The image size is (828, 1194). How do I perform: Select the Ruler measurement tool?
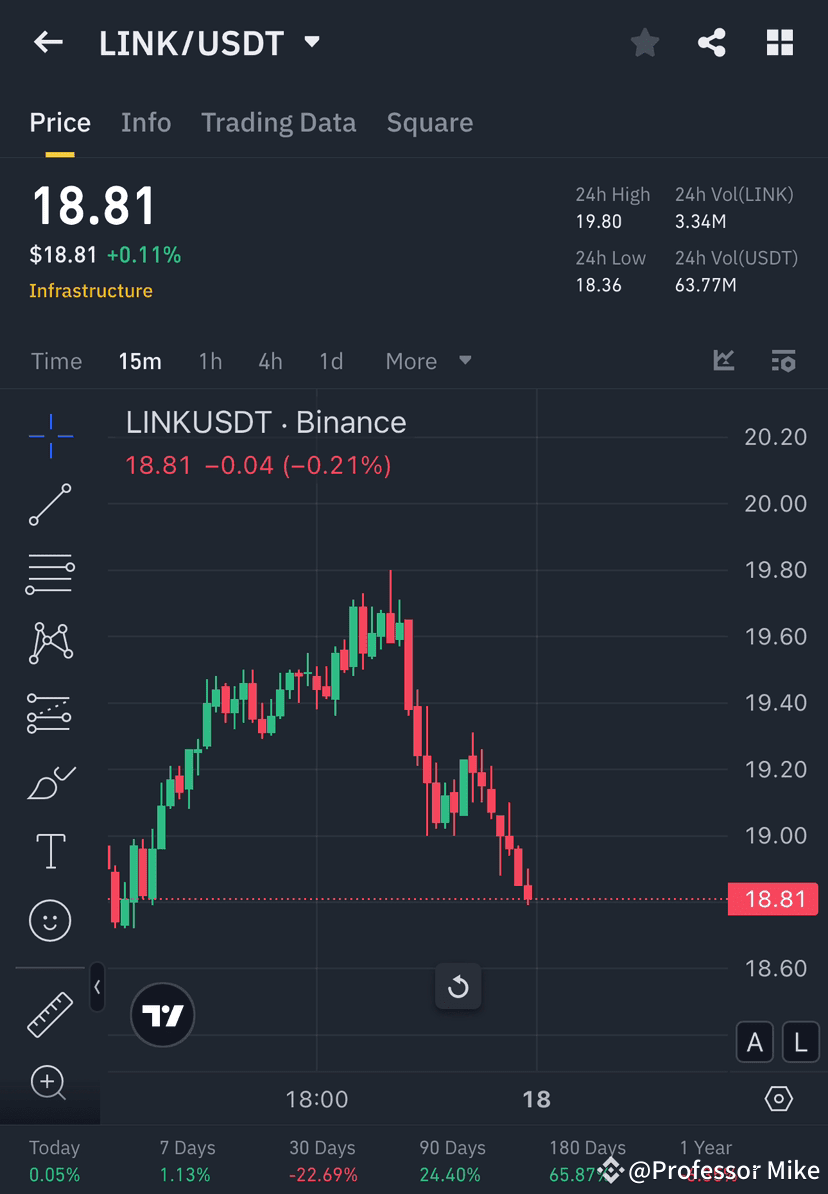point(50,1013)
